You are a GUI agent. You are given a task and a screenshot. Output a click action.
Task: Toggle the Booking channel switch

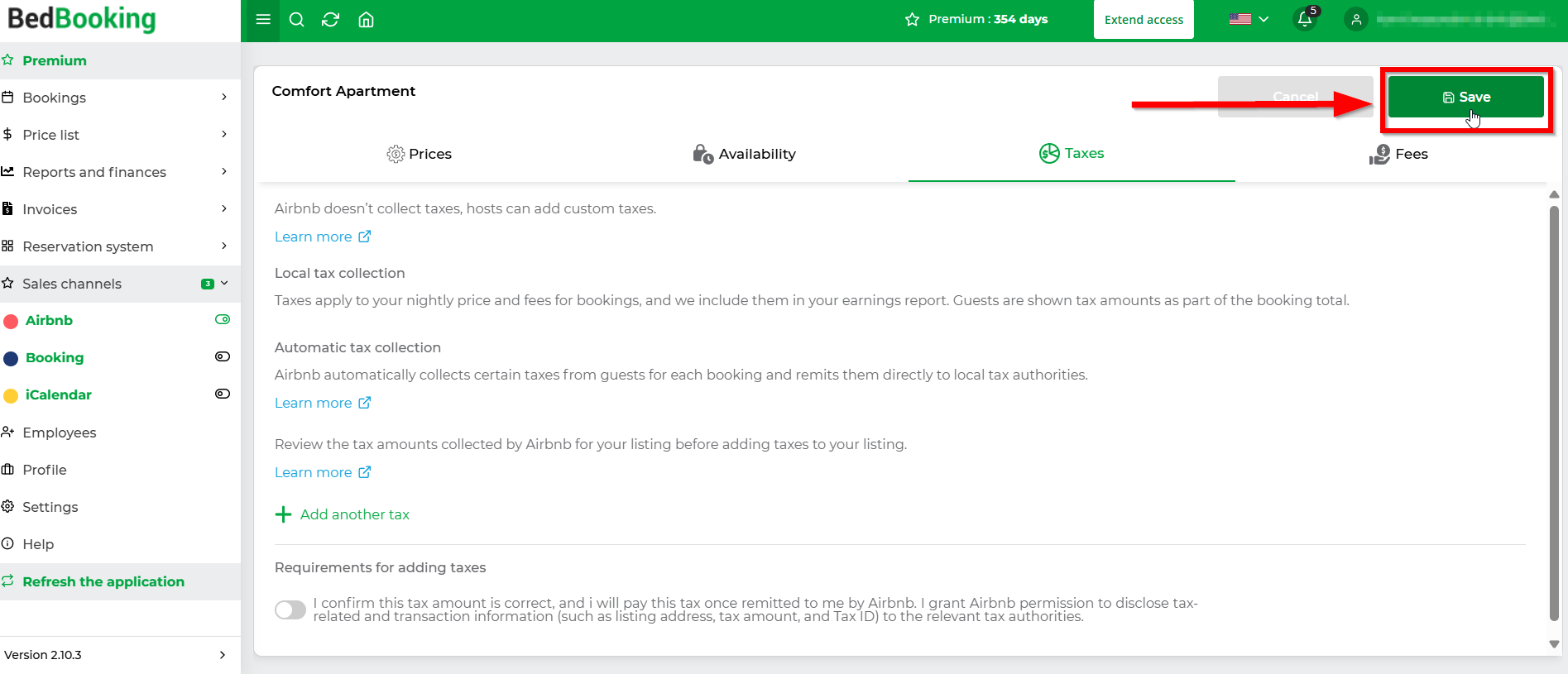click(223, 356)
